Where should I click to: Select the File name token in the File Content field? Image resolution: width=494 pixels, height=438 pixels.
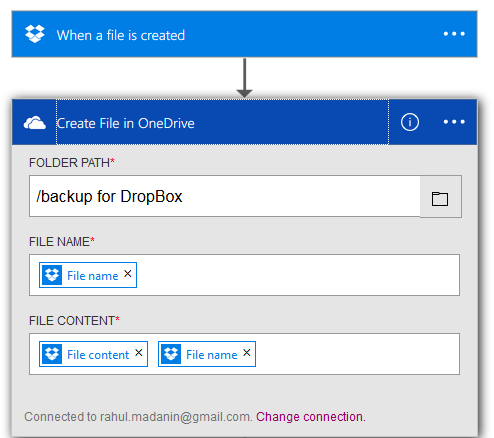(x=207, y=354)
